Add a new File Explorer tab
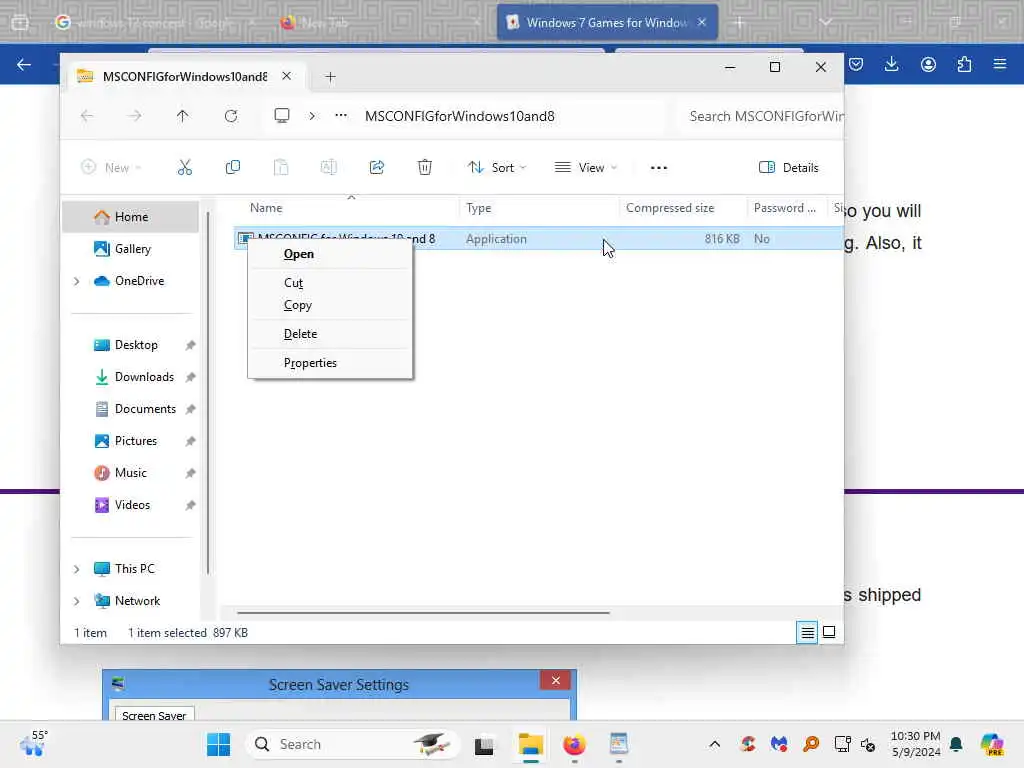 tap(330, 77)
